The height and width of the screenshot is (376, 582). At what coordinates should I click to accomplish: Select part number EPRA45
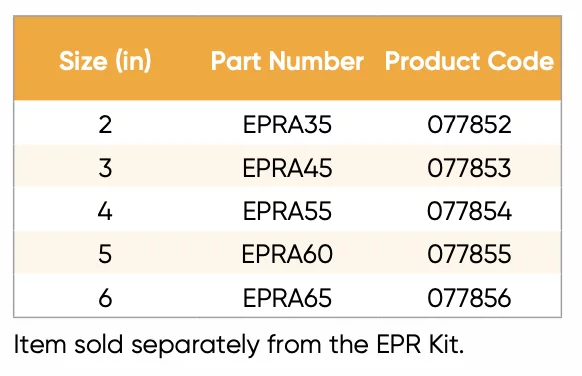pyautogui.click(x=287, y=168)
